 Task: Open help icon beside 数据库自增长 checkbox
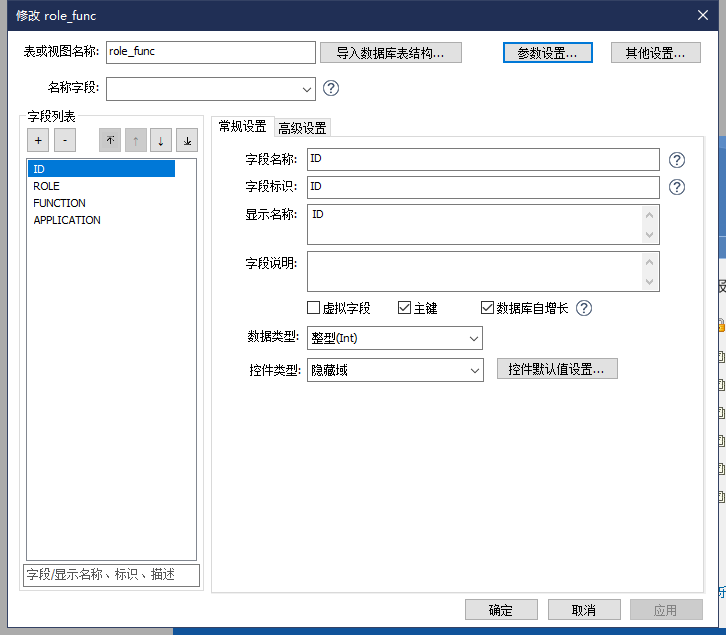tap(584, 308)
